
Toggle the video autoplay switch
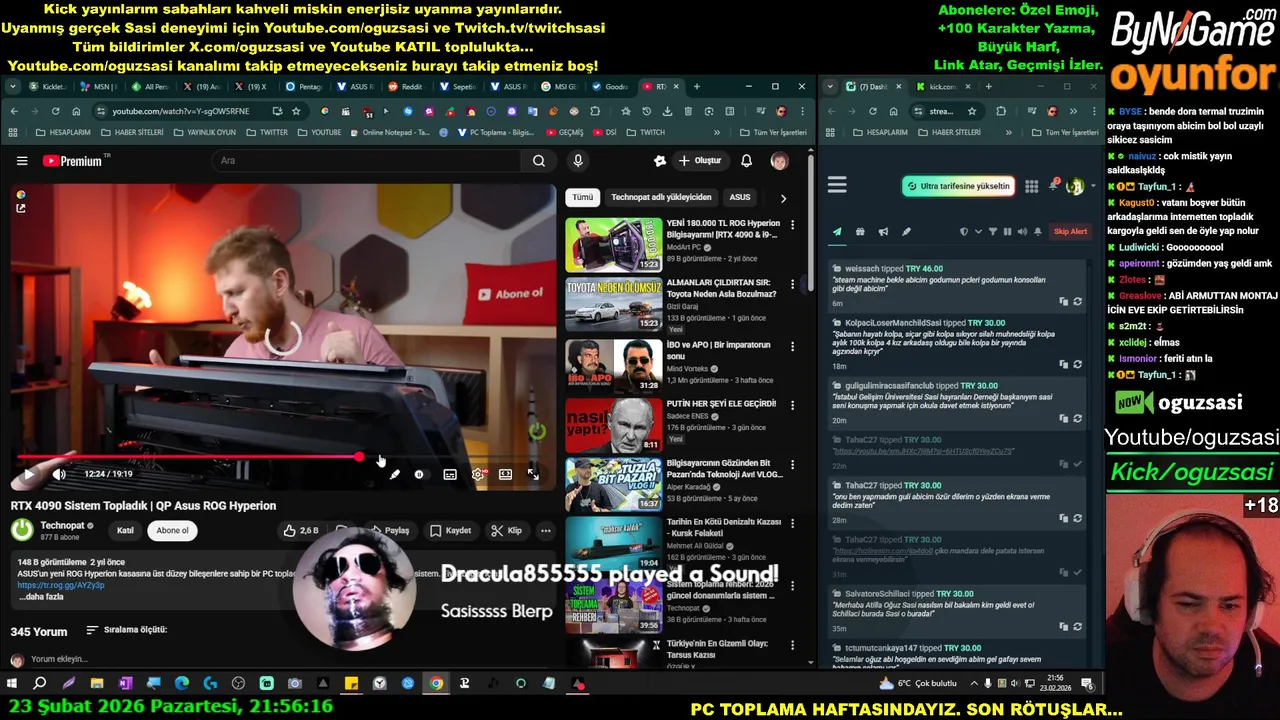coord(420,474)
